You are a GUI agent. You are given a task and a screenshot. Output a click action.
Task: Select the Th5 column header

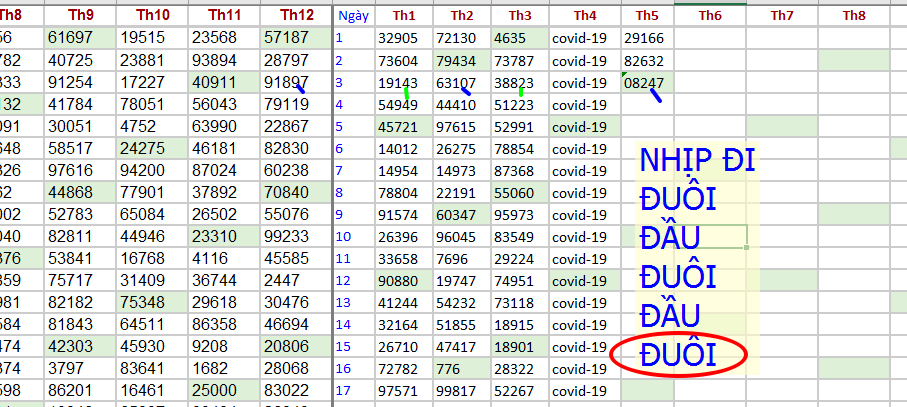tap(647, 16)
